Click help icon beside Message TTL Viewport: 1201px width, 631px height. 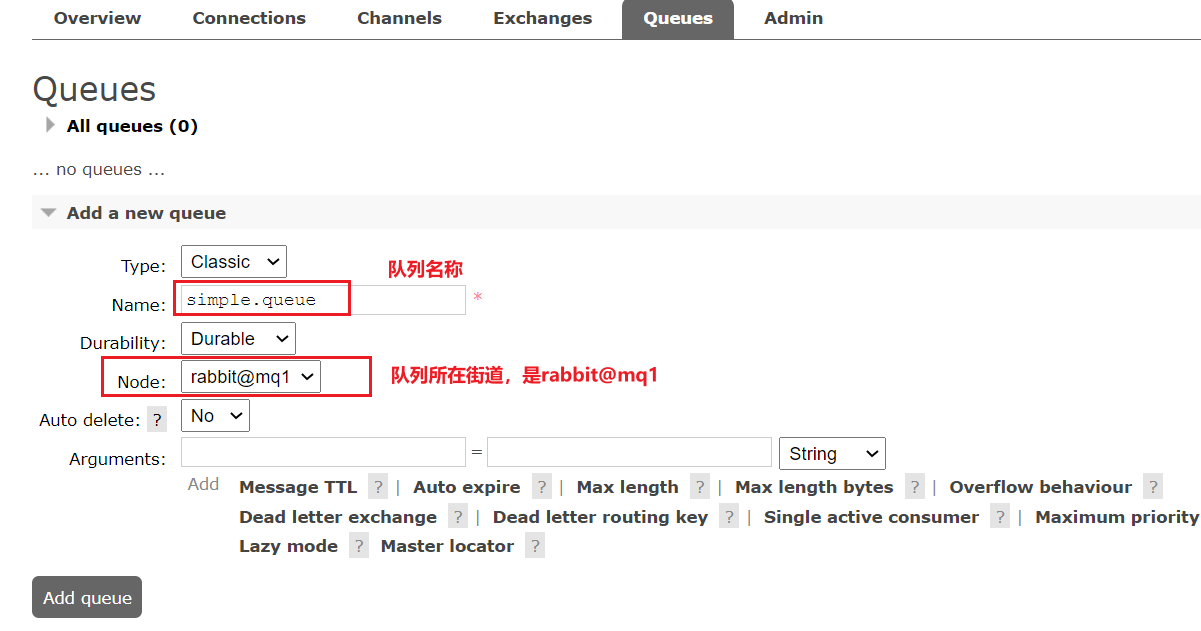[377, 487]
